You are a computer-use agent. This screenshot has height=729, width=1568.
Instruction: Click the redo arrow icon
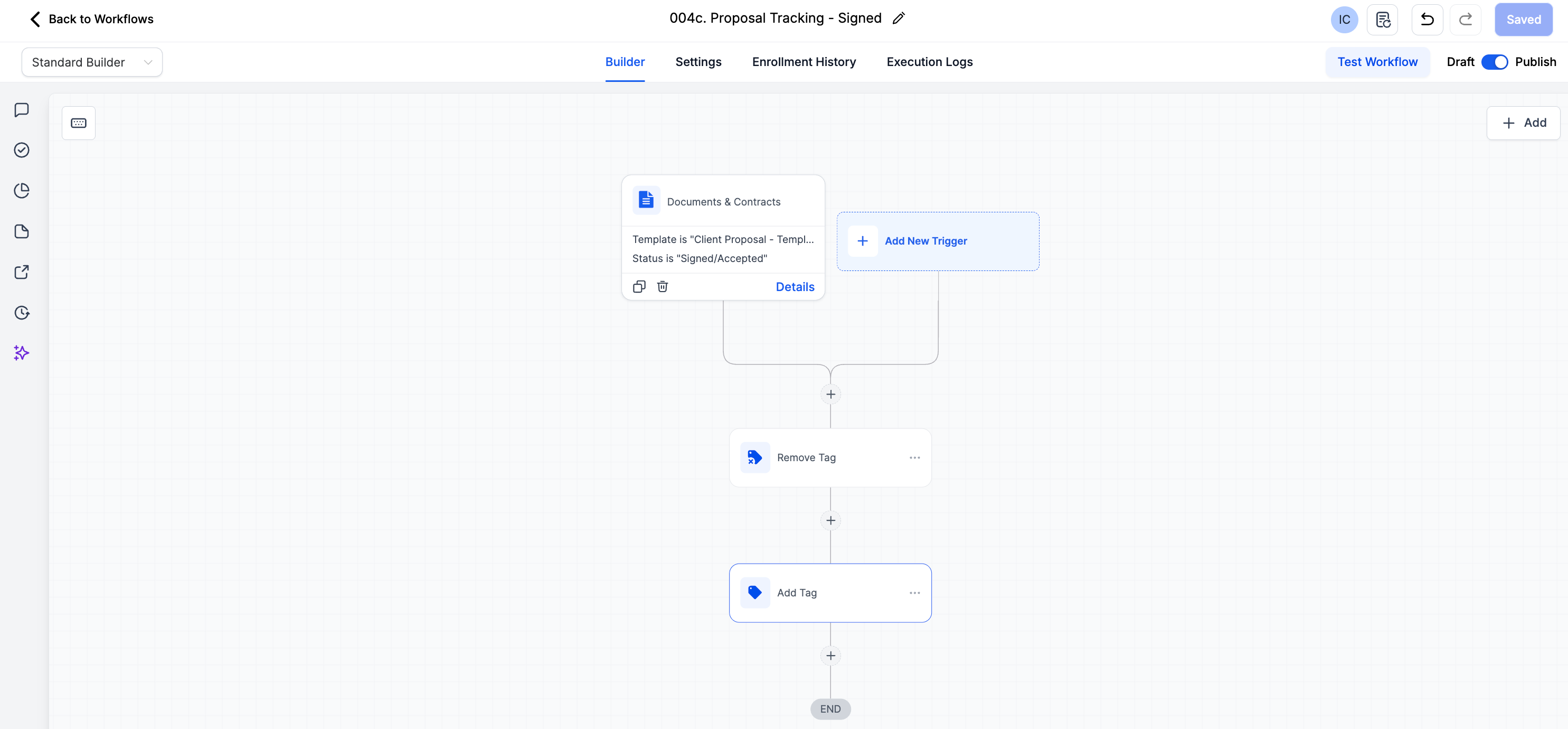point(1465,20)
